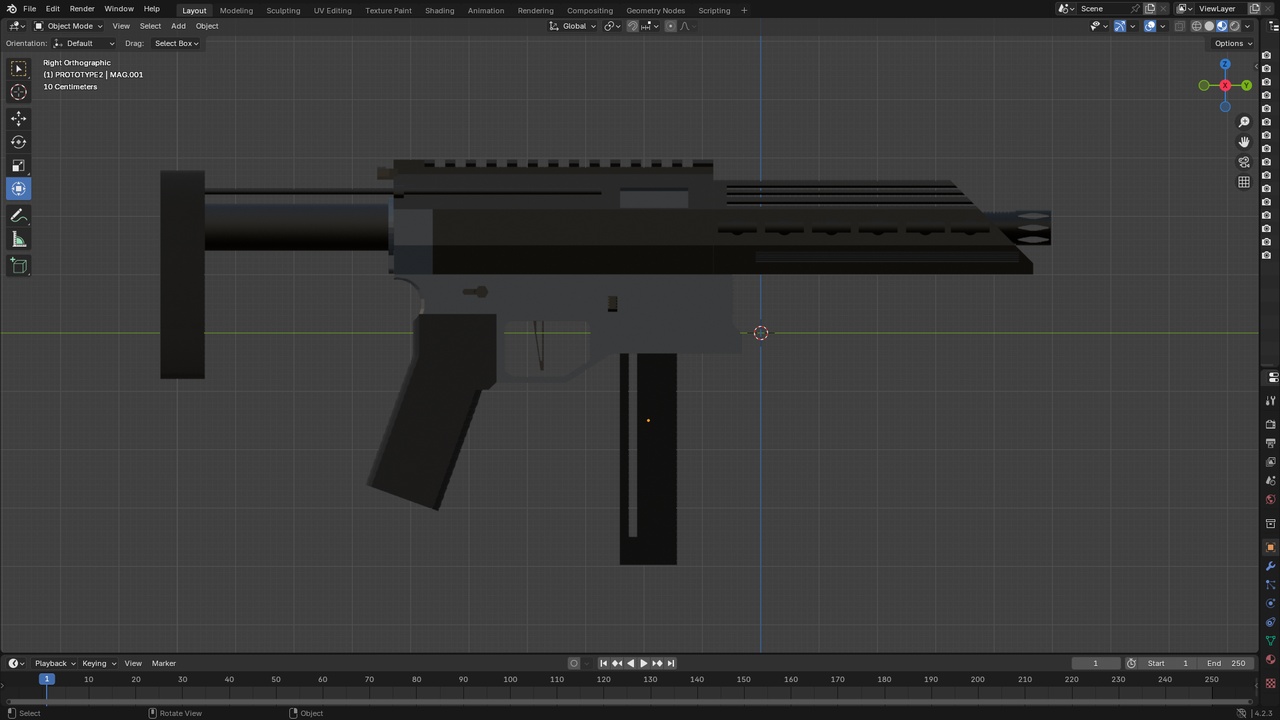Expand the viewport shading options arrow
The height and width of the screenshot is (720, 1280).
[x=1247, y=26]
